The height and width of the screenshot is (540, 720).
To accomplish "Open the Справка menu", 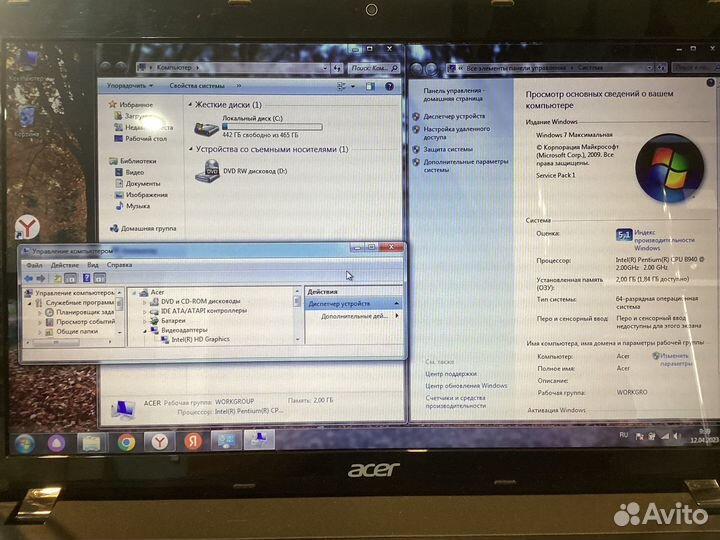I will 119,265.
